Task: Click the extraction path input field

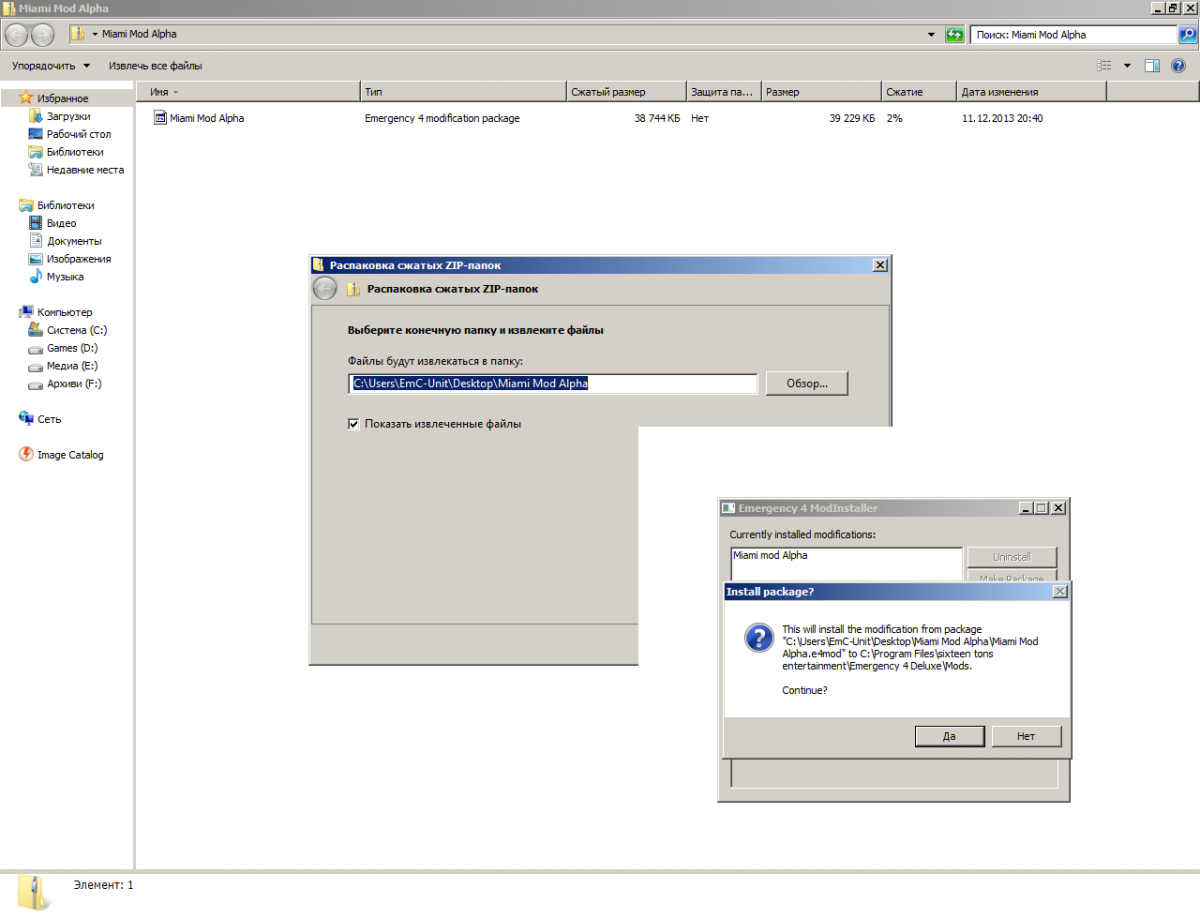Action: point(553,383)
